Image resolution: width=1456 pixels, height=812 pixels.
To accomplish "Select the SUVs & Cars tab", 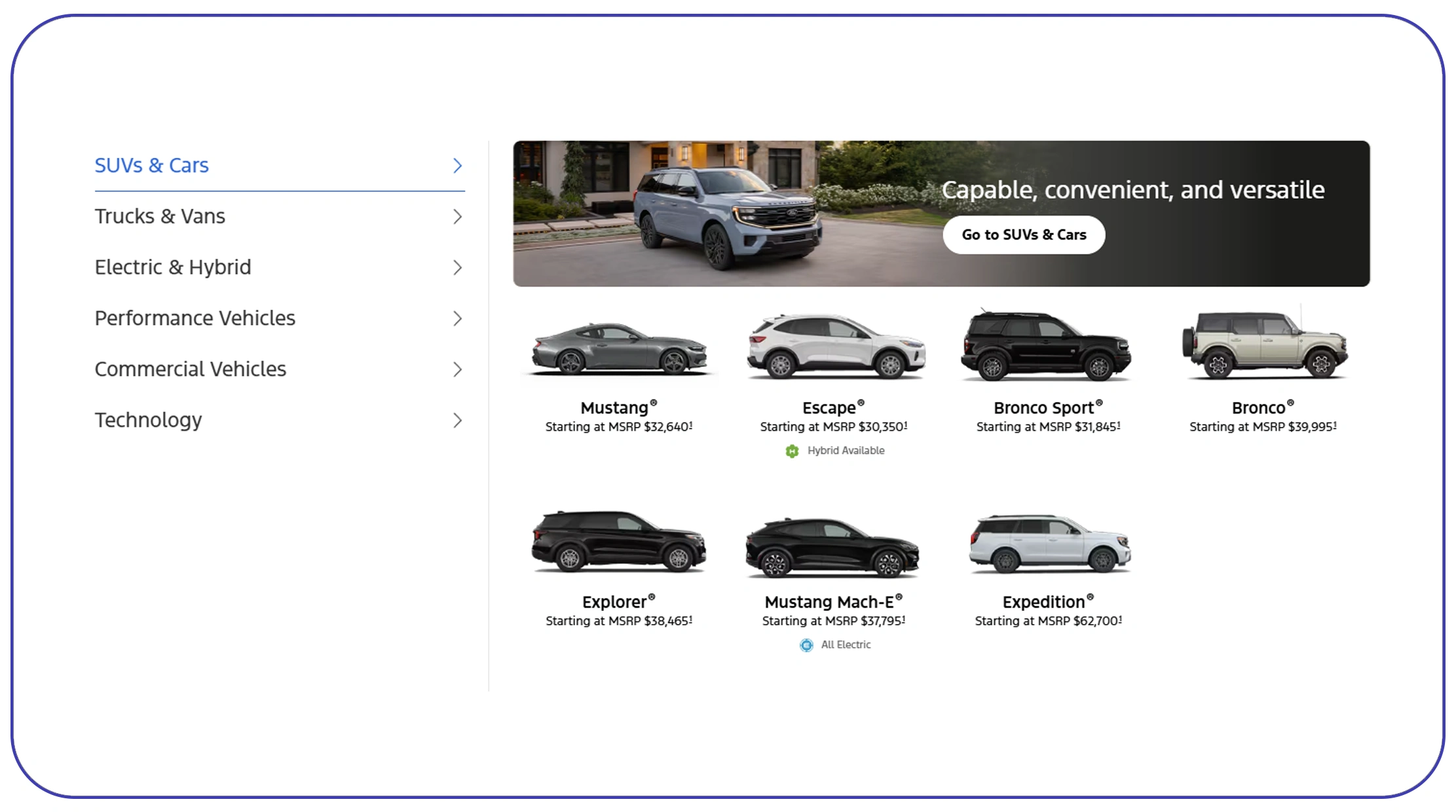I will click(x=151, y=165).
